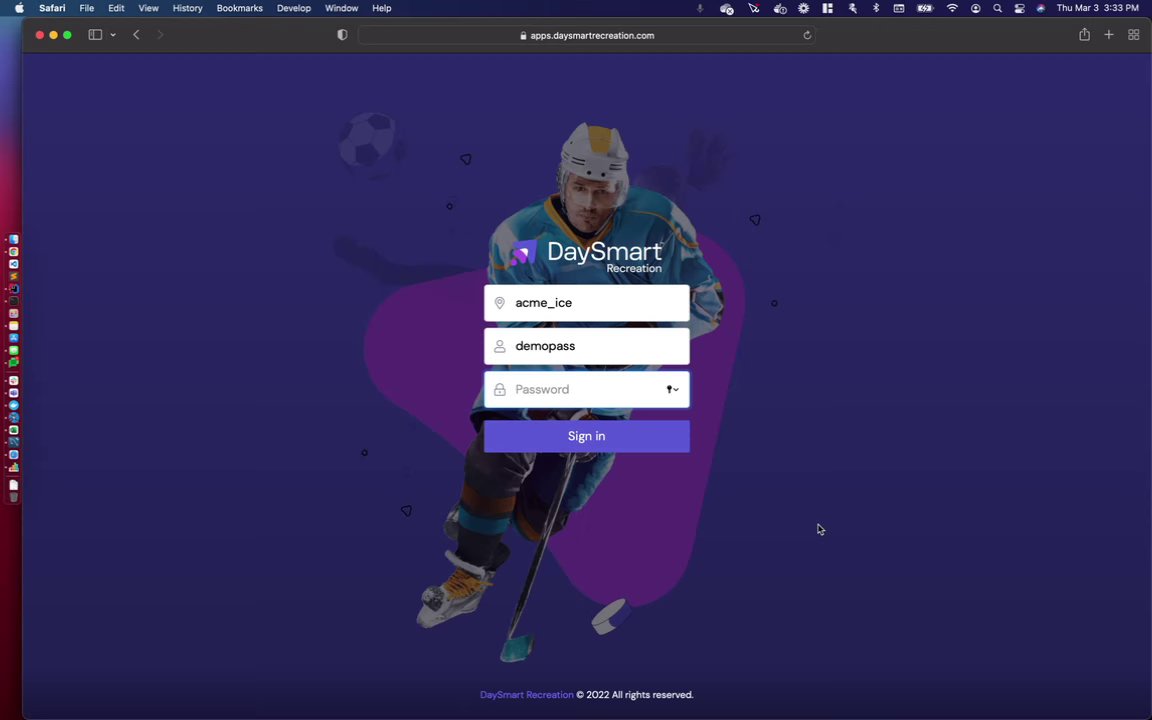Open Finder from the Dock
The width and height of the screenshot is (1152, 720).
click(x=13, y=240)
